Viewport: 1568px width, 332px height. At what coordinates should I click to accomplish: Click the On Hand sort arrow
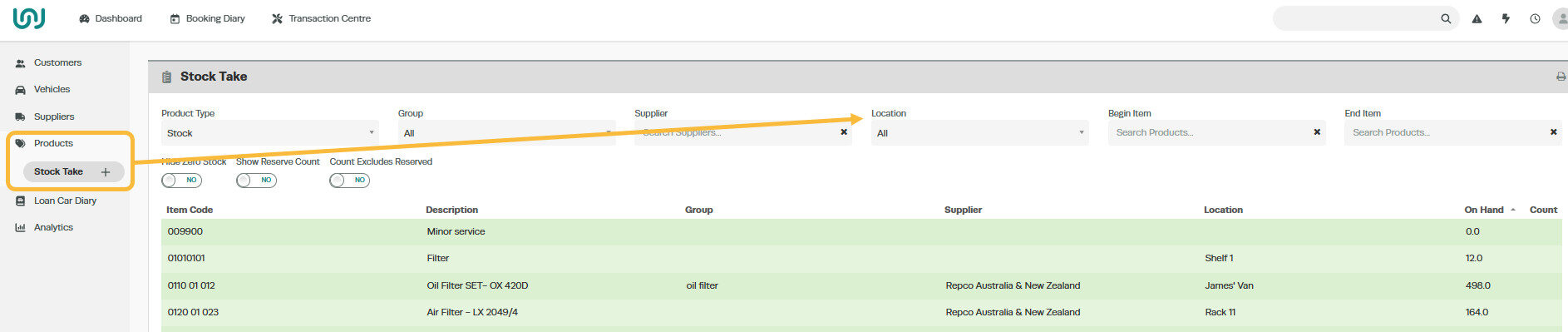pos(1513,210)
